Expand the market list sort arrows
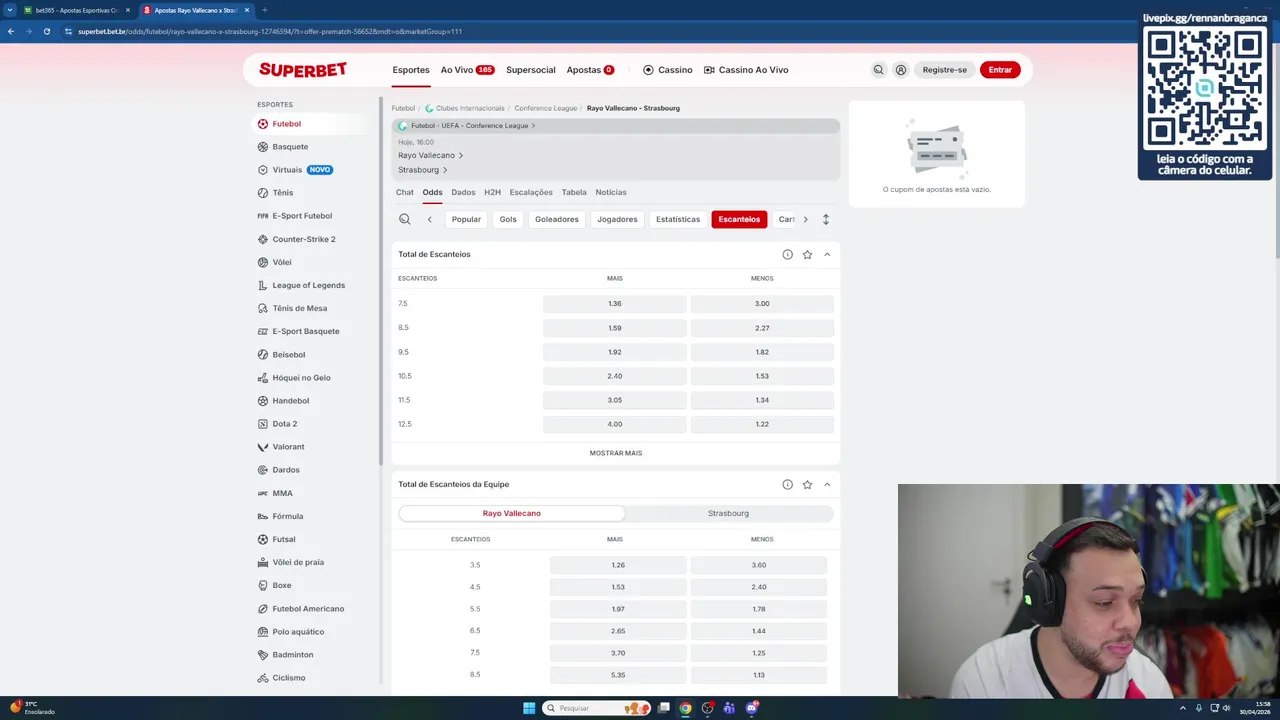The width and height of the screenshot is (1280, 720). pos(825,219)
